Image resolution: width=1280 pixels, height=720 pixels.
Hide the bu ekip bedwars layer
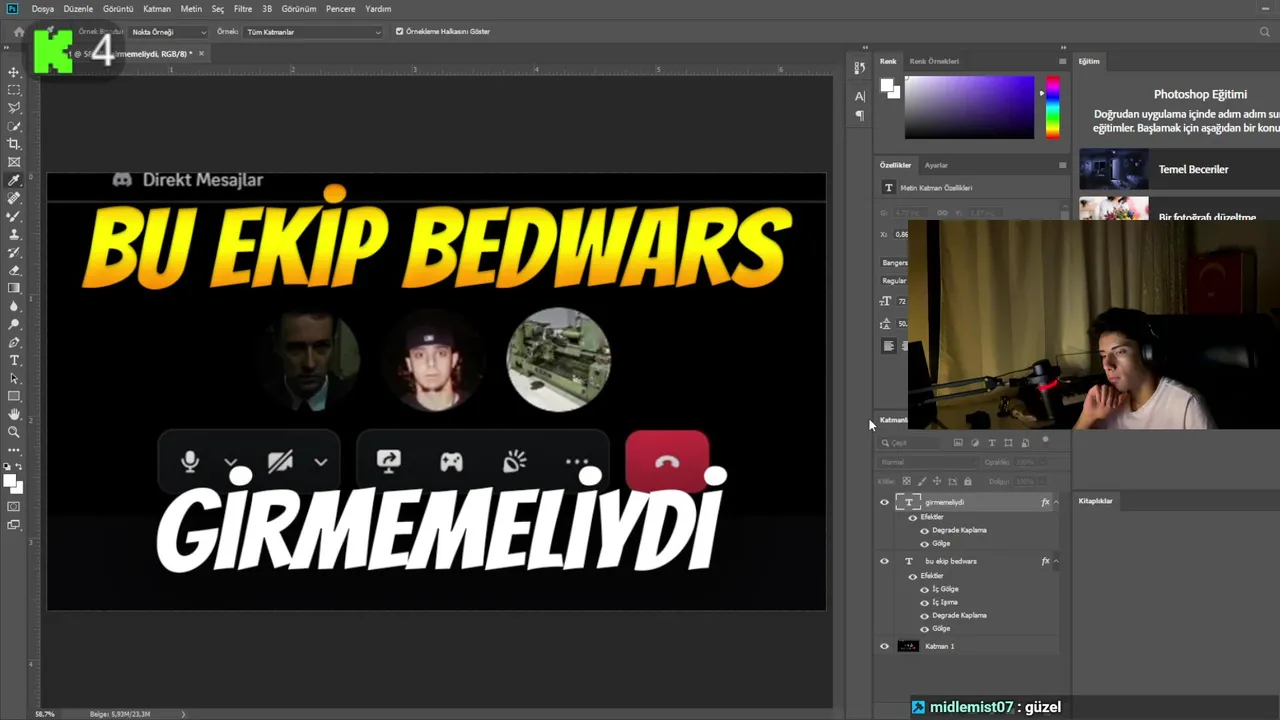[884, 561]
